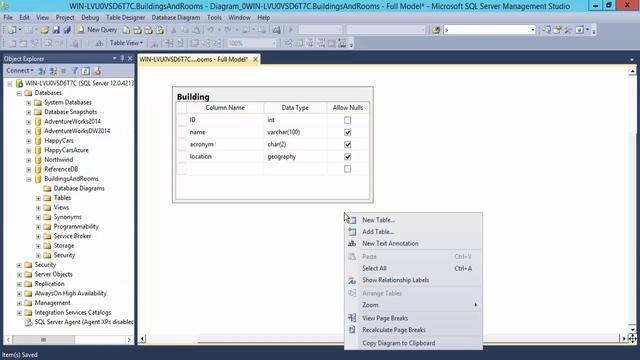The image size is (640, 360).
Task: Save the diagram with the floppy disk icon
Action: click(56, 30)
